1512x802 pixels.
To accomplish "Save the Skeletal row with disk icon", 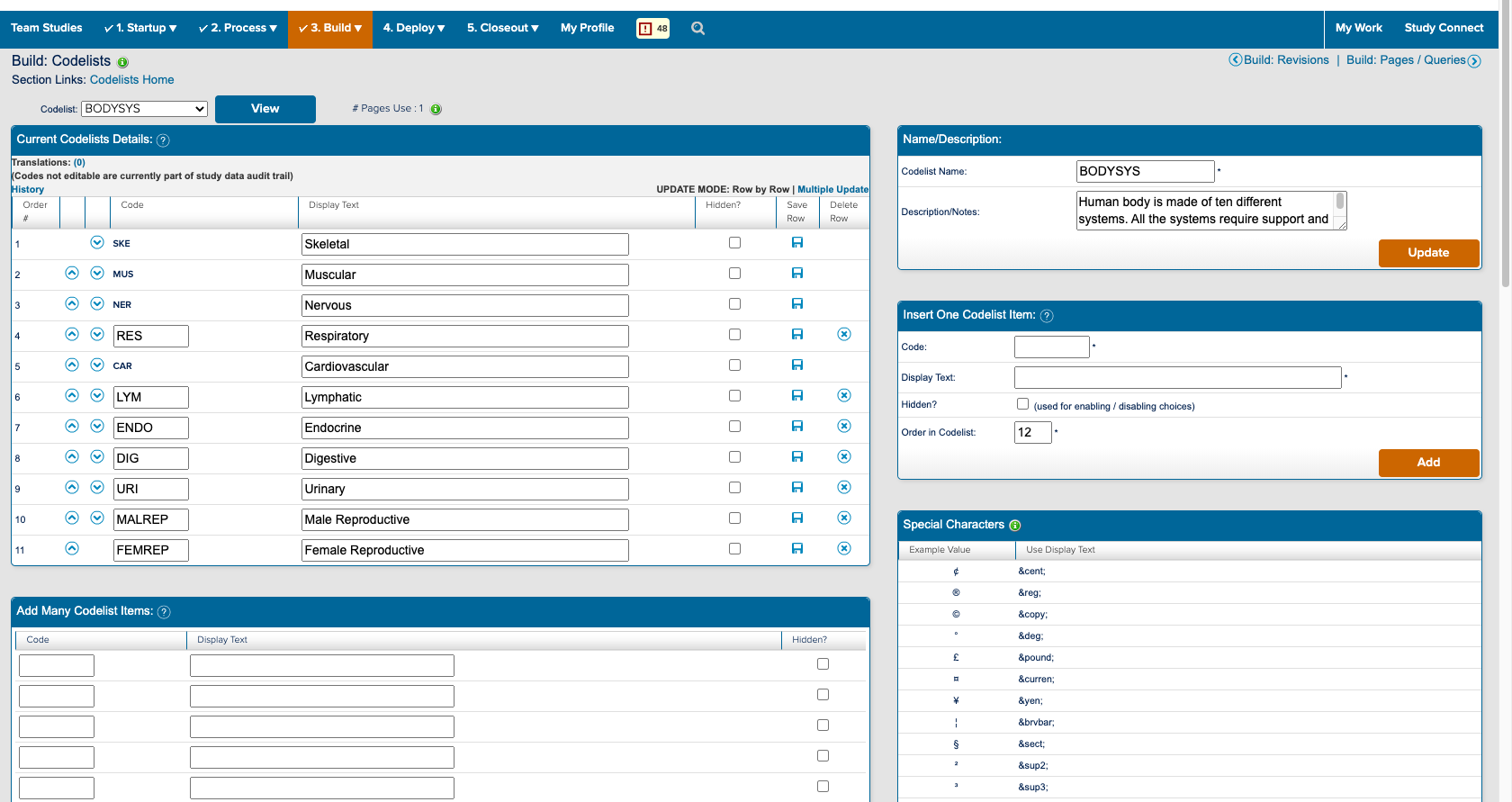I will click(x=796, y=243).
